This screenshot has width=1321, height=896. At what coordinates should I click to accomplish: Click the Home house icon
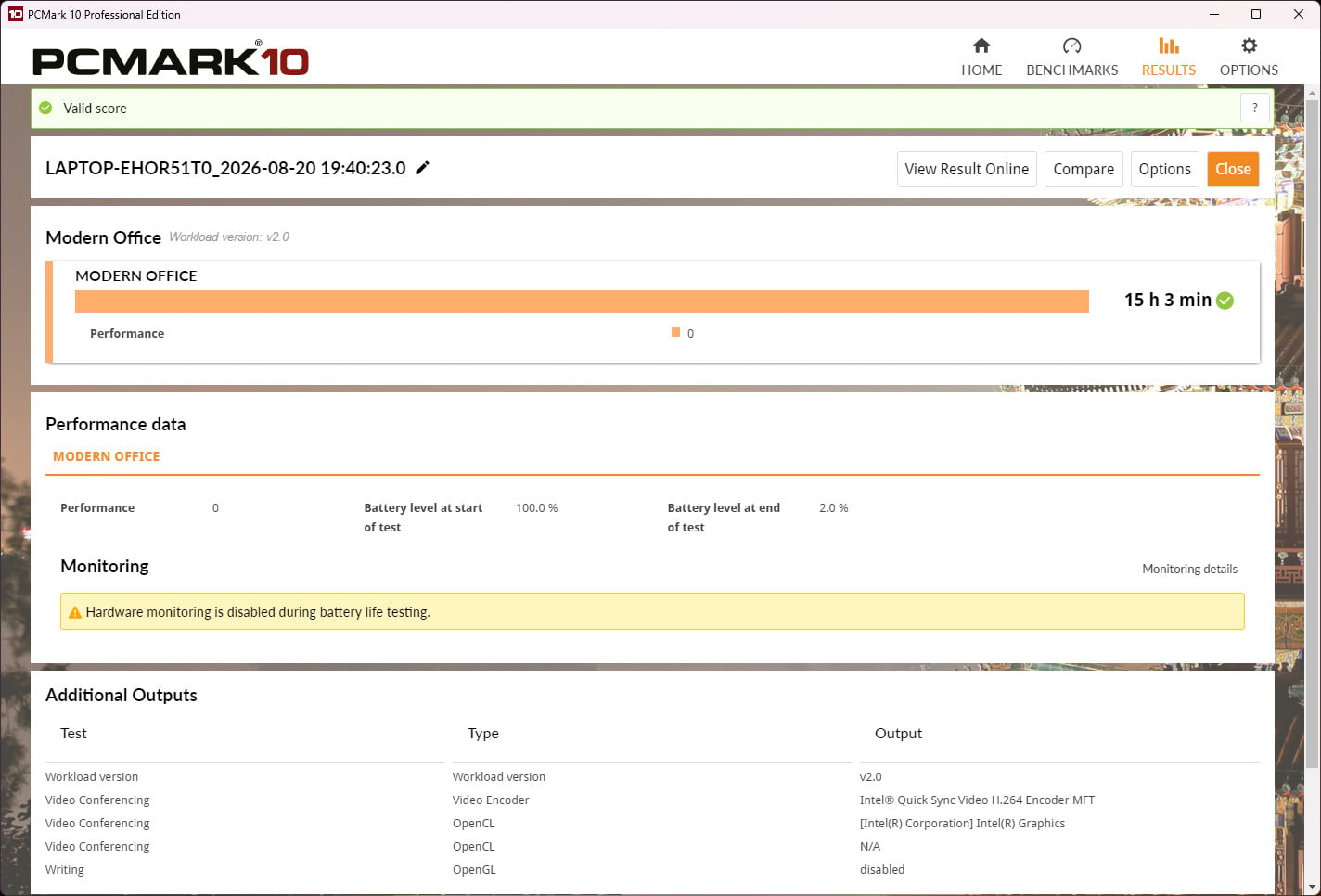(x=981, y=45)
